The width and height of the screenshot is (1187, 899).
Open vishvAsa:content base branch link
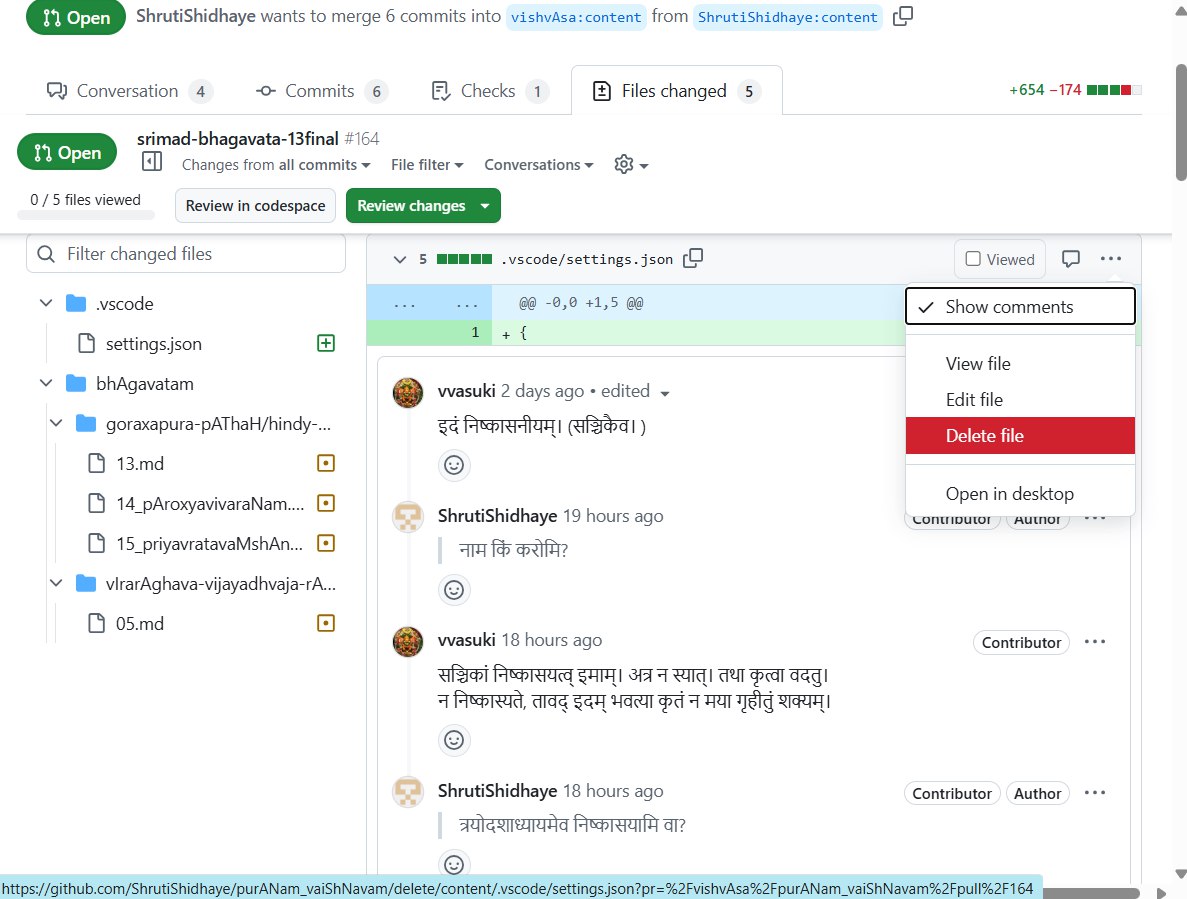click(576, 17)
